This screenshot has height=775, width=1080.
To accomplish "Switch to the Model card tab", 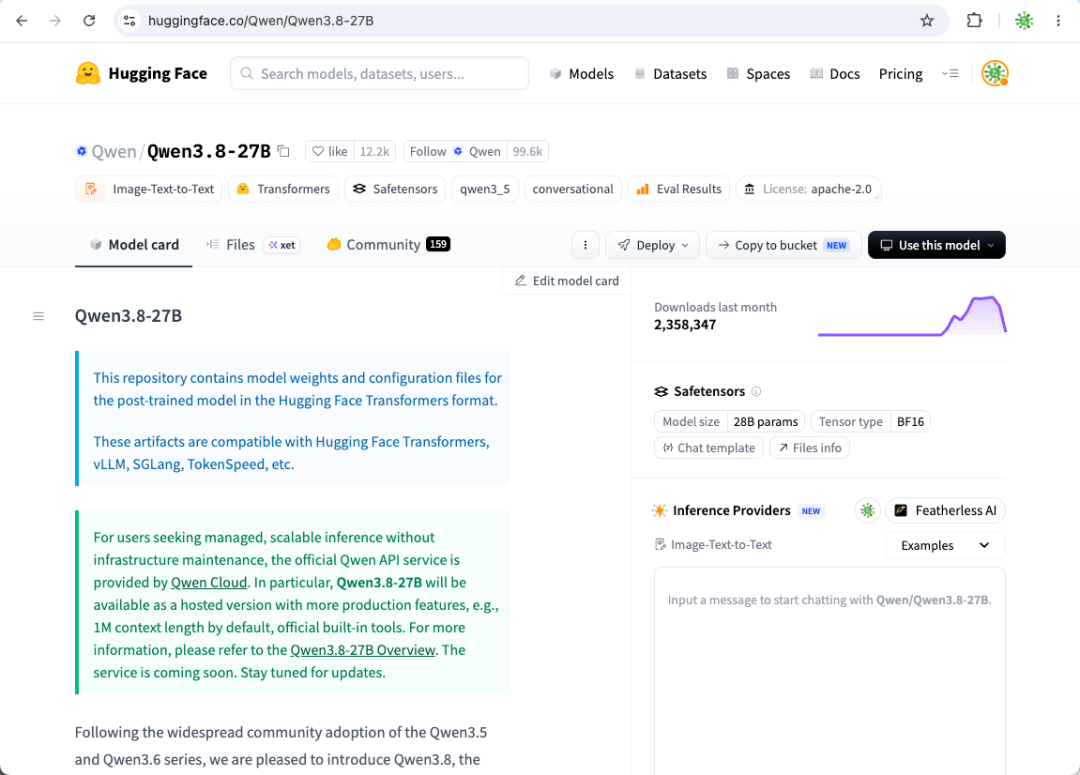I will pyautogui.click(x=134, y=245).
